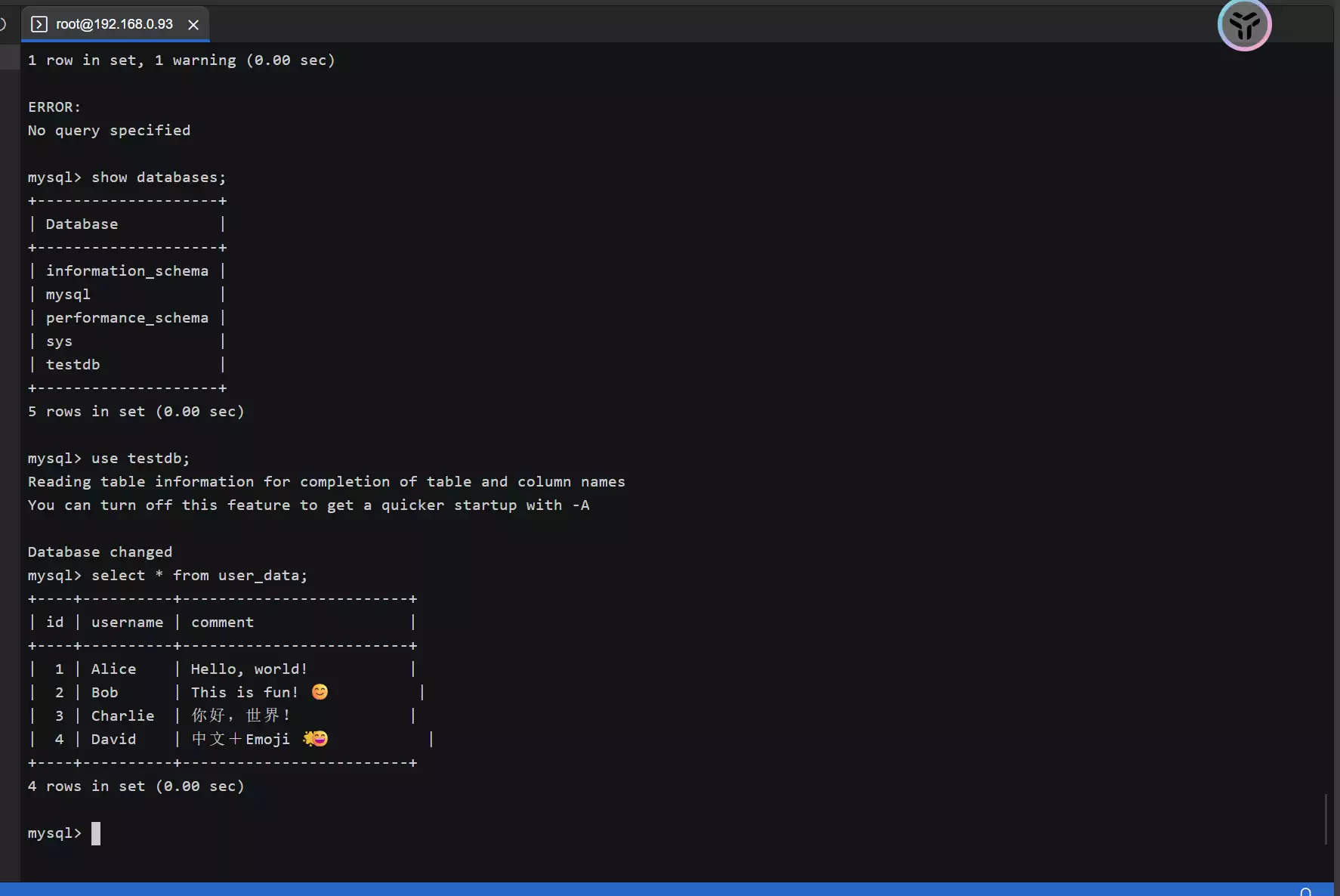This screenshot has height=896, width=1340.
Task: Click the 'performance_schema' database row
Action: [127, 318]
